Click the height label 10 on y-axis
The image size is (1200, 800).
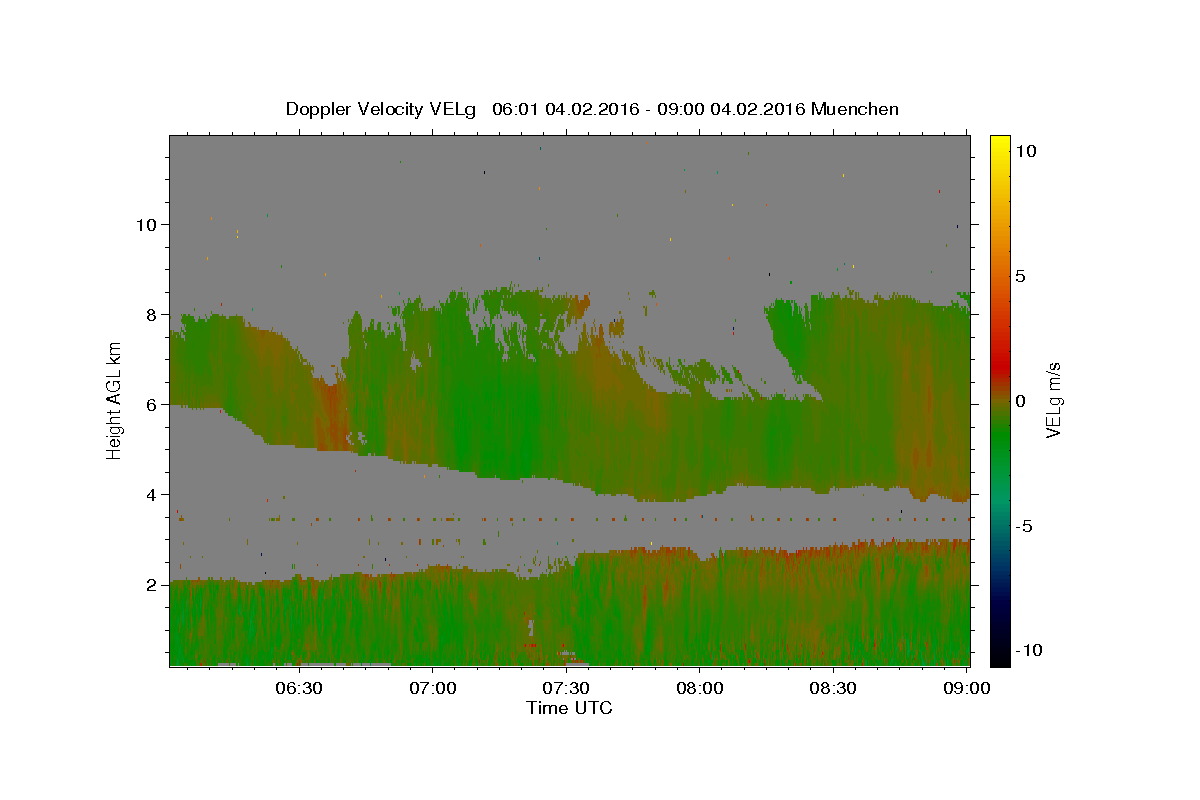click(144, 224)
